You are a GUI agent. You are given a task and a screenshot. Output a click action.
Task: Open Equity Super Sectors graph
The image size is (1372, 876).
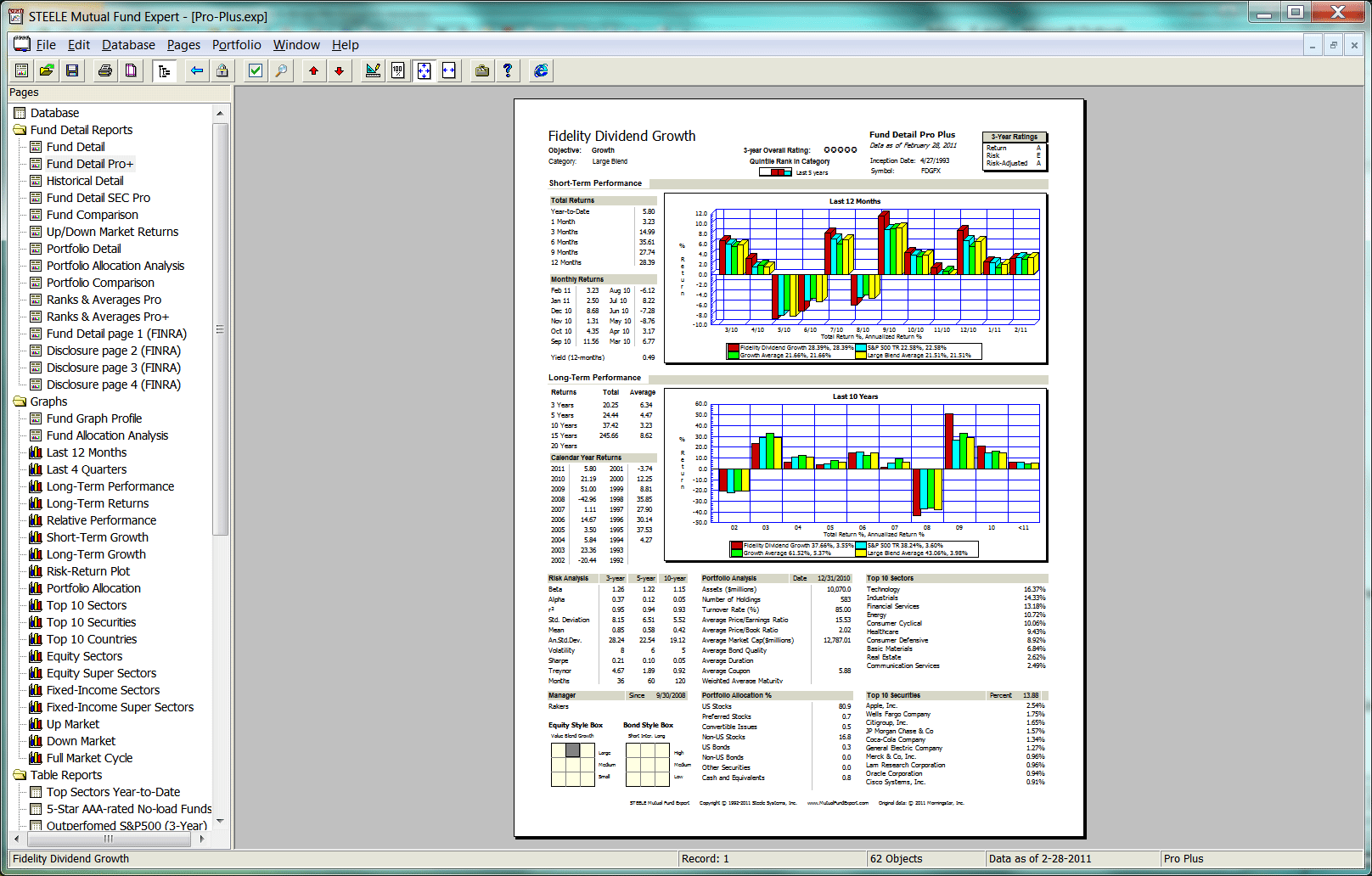coord(101,673)
